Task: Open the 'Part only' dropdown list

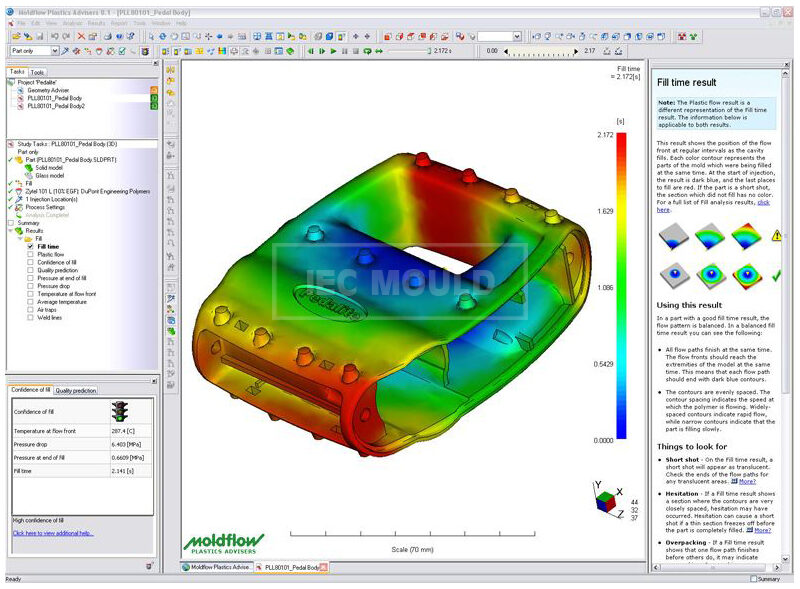Action: tap(54, 50)
